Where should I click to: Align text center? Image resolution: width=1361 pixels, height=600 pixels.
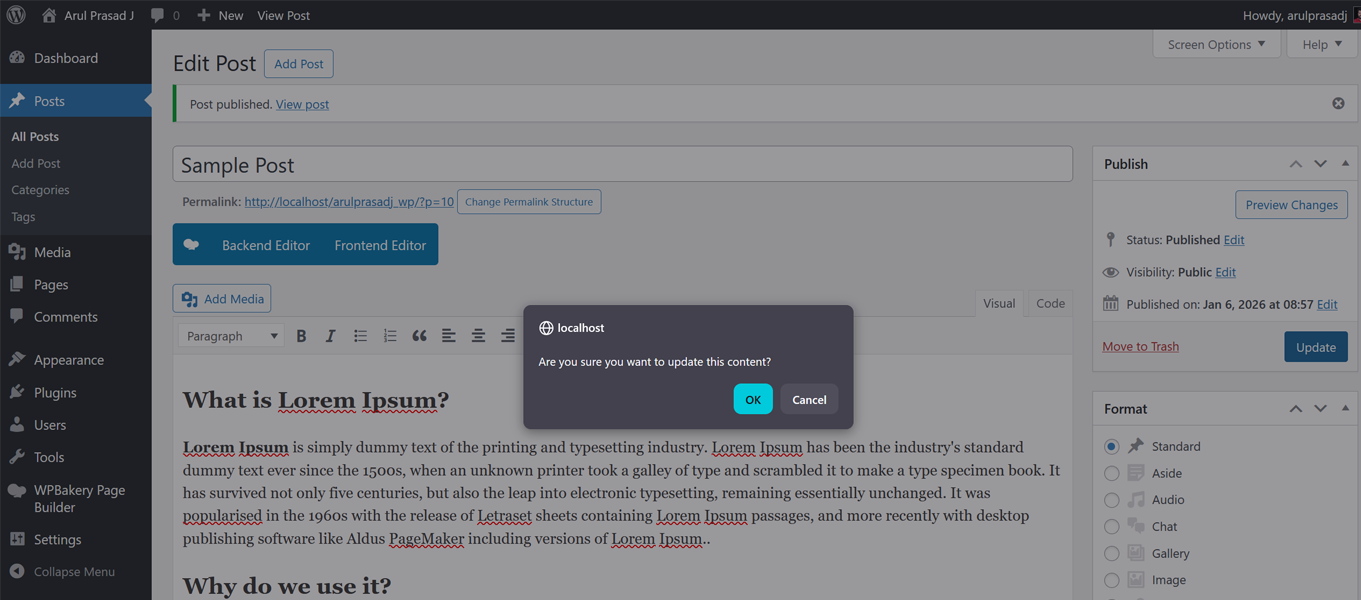478,336
